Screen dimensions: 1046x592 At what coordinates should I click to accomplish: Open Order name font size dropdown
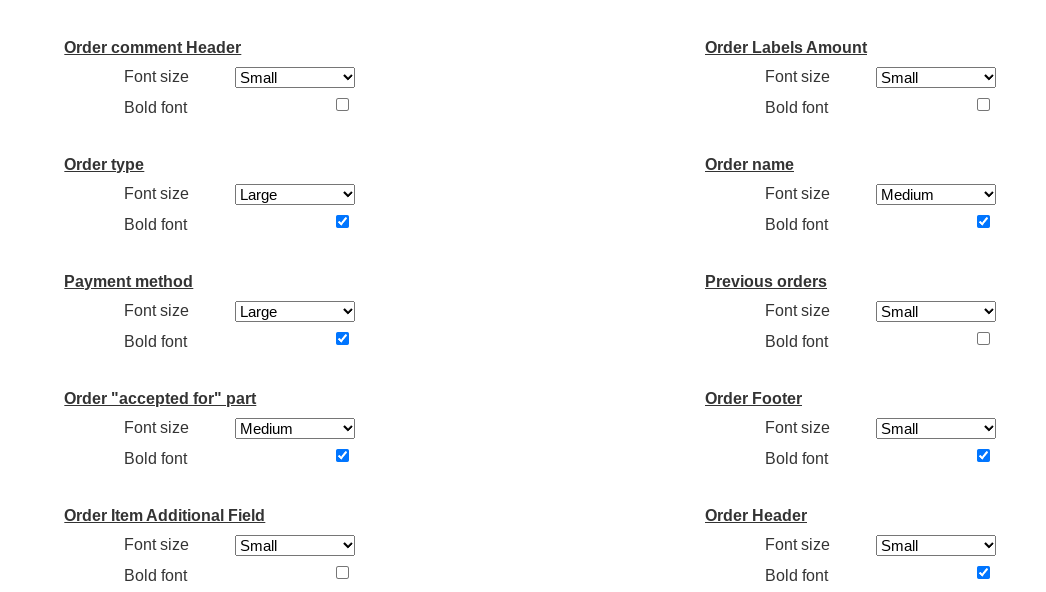point(936,195)
